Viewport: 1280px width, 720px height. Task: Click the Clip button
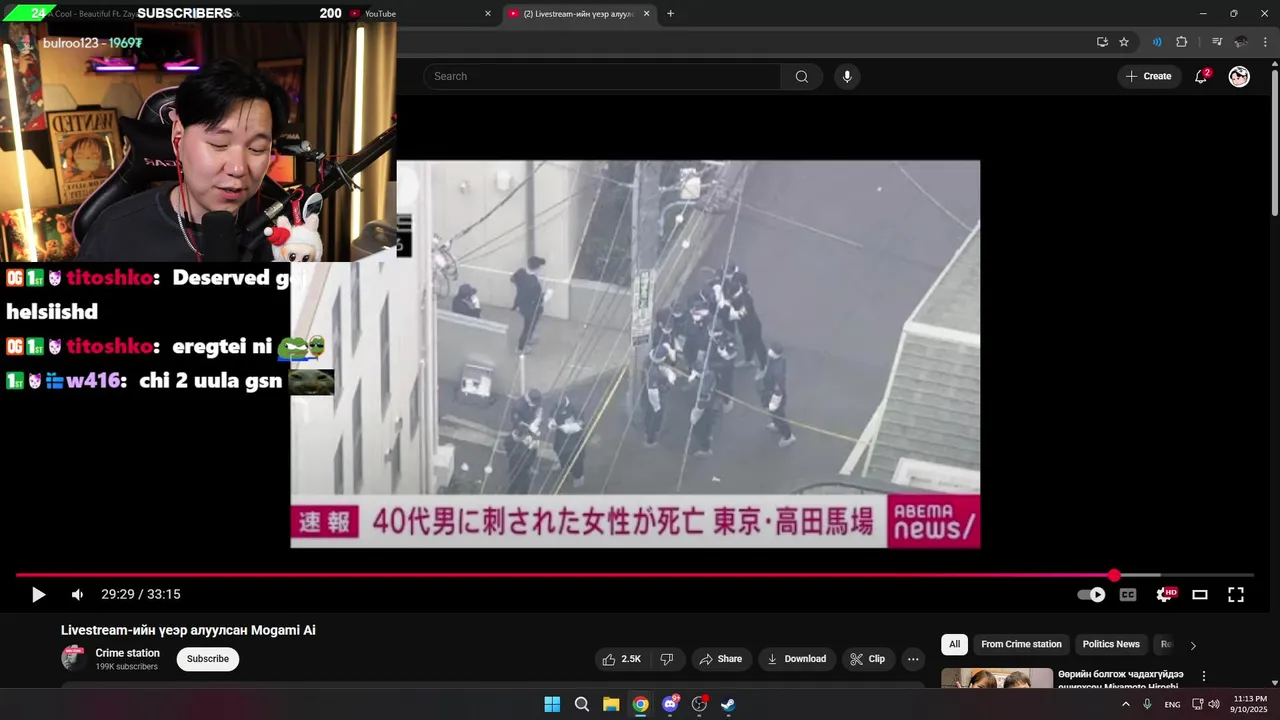click(x=867, y=659)
